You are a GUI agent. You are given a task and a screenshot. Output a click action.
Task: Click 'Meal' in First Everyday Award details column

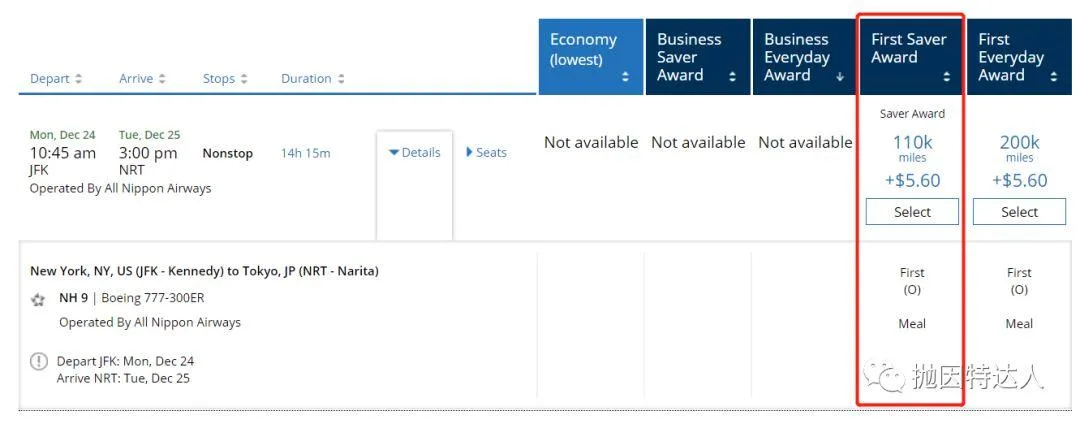(x=1019, y=324)
